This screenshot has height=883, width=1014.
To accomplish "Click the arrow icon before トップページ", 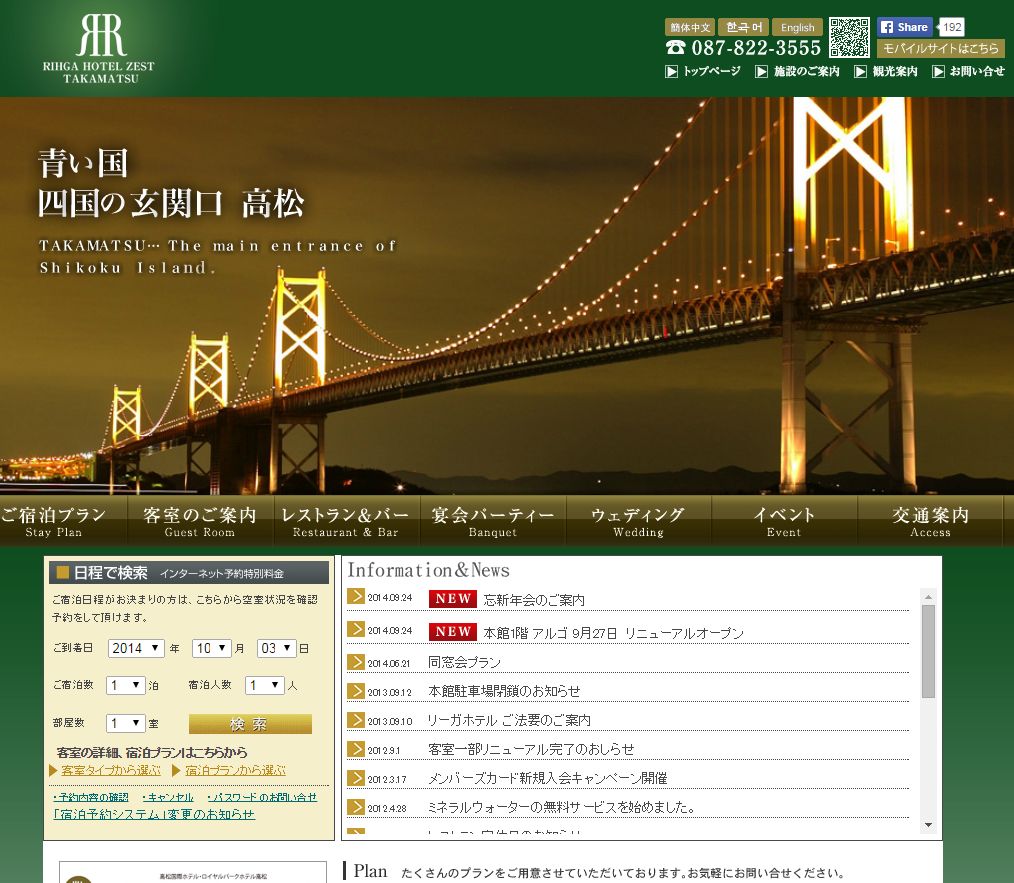I will click(671, 71).
